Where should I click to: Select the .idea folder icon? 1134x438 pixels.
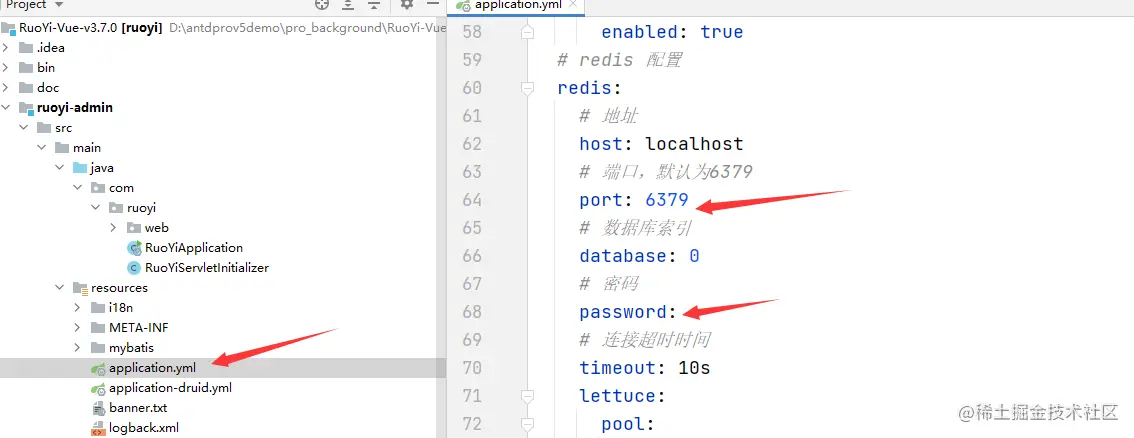pyautogui.click(x=26, y=48)
